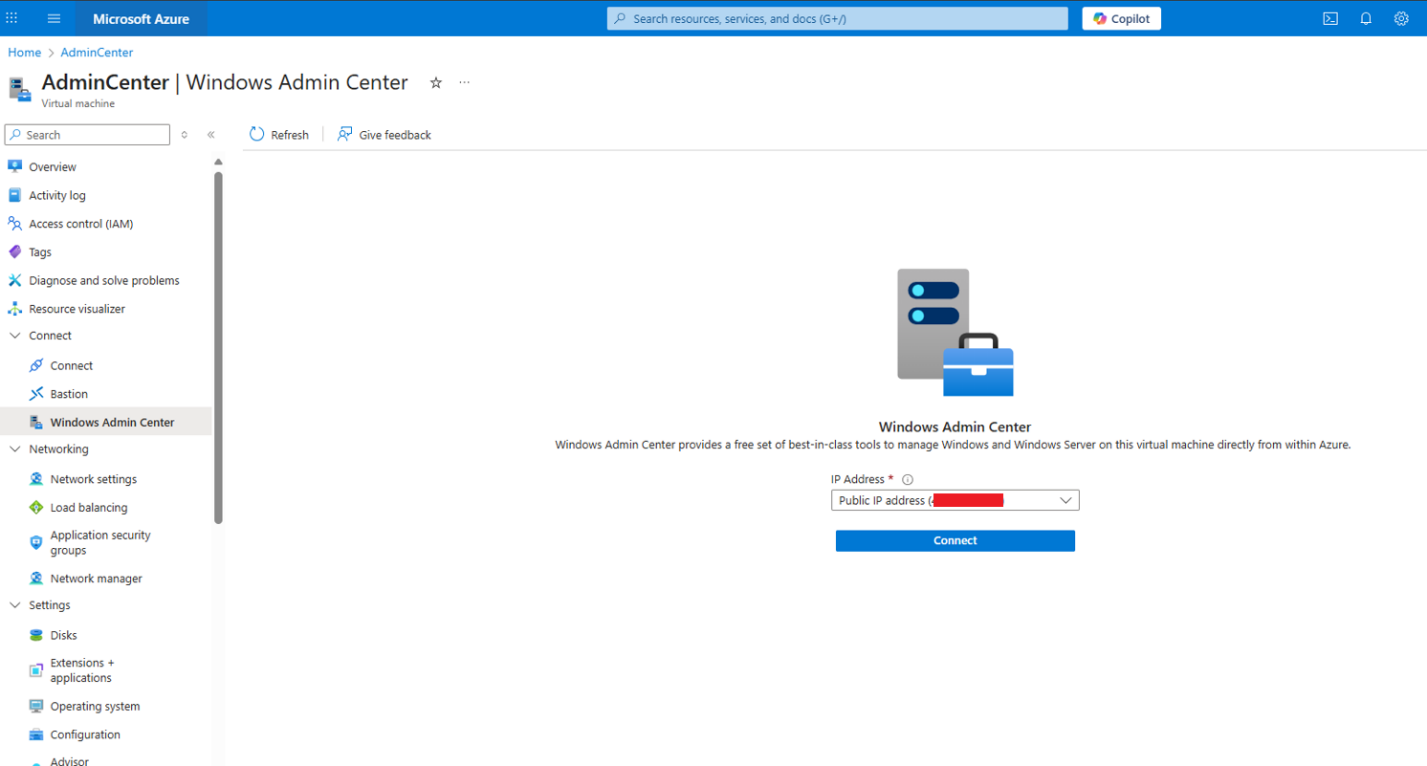
Task: Open the notifications bell
Action: click(1365, 18)
